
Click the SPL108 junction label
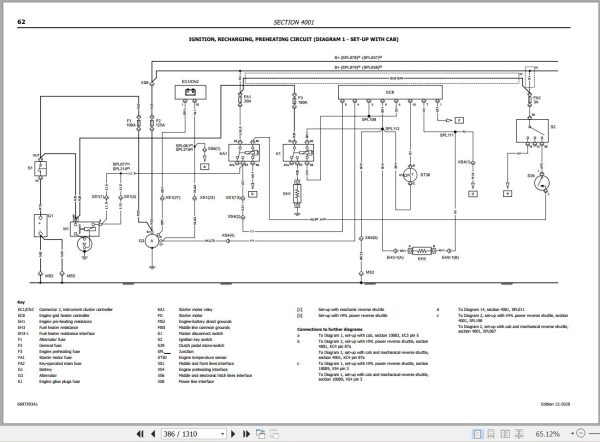click(x=369, y=119)
